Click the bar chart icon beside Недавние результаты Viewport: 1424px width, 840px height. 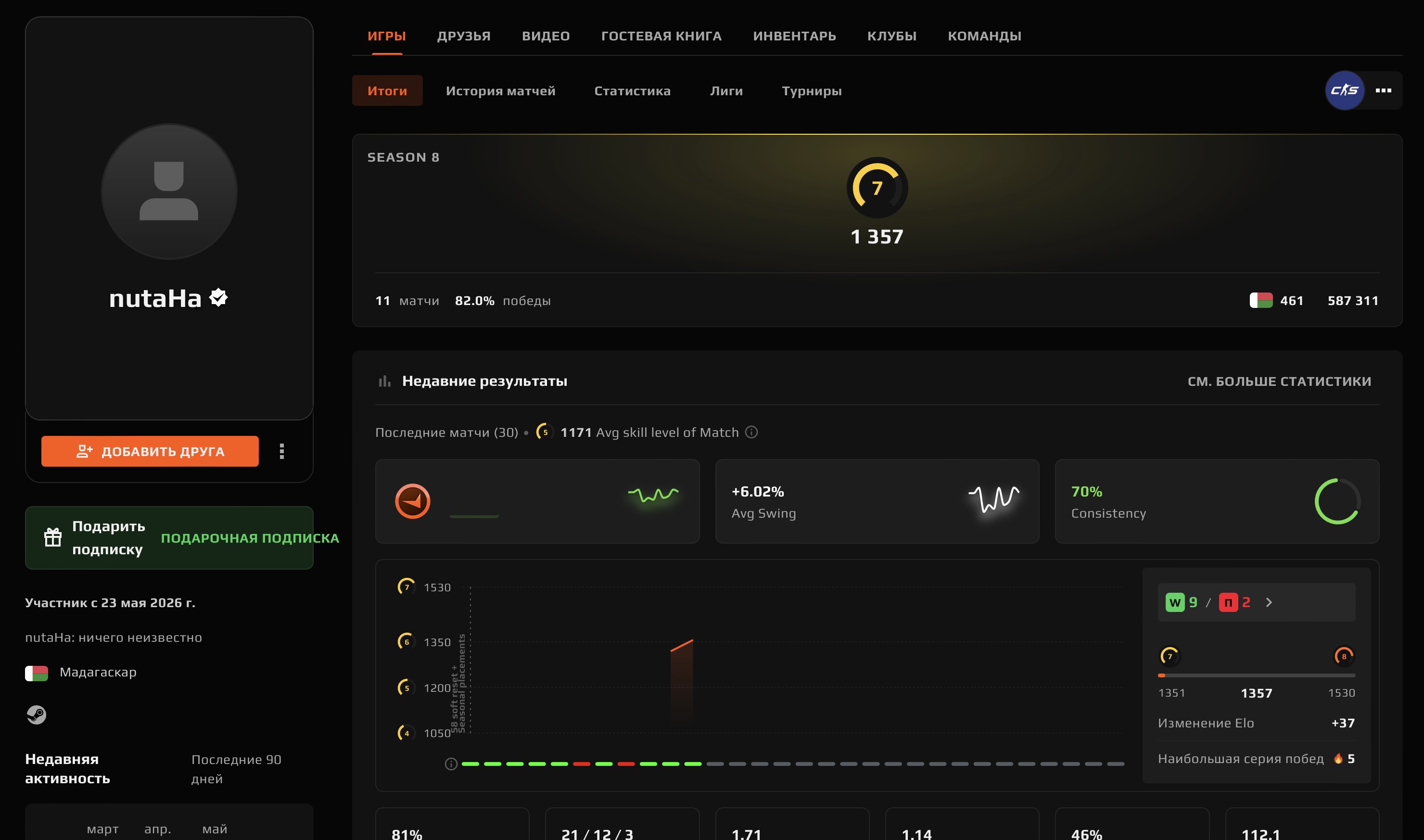[384, 381]
